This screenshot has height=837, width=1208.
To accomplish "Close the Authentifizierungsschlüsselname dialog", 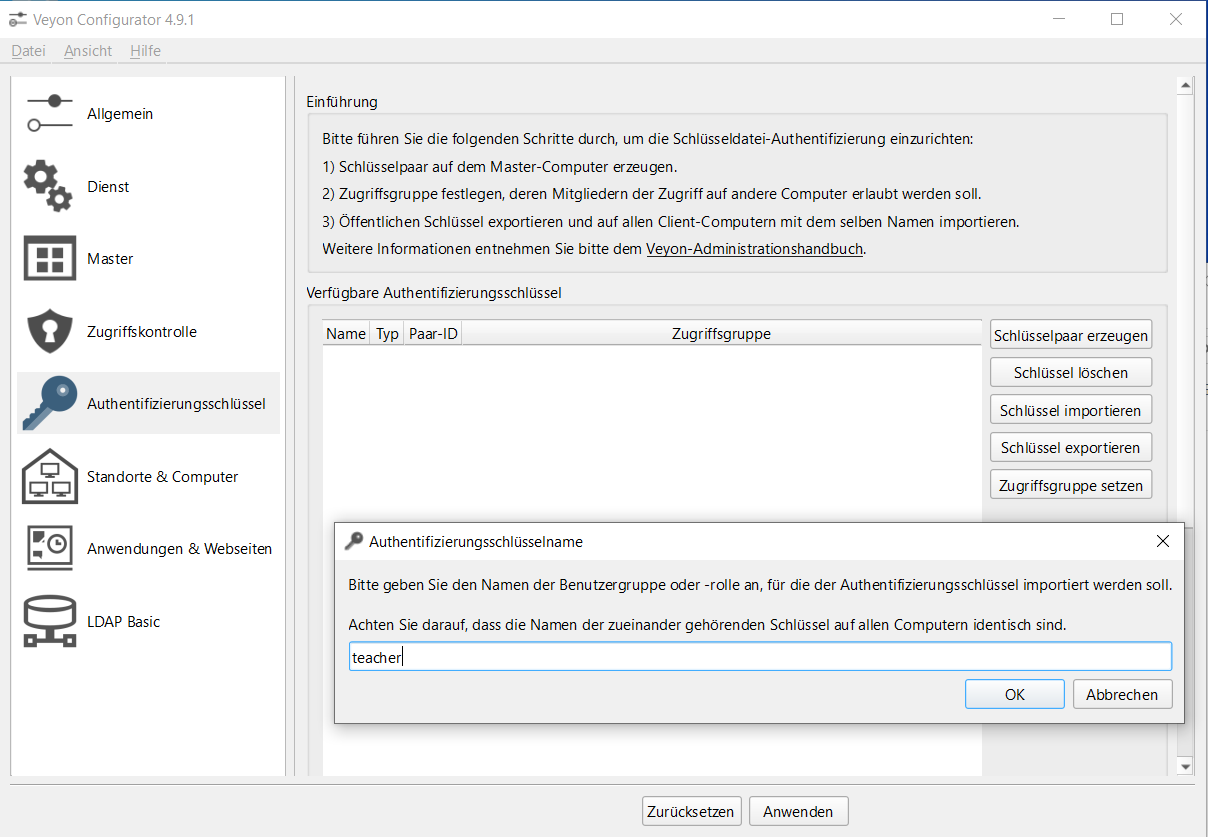I will [1162, 541].
